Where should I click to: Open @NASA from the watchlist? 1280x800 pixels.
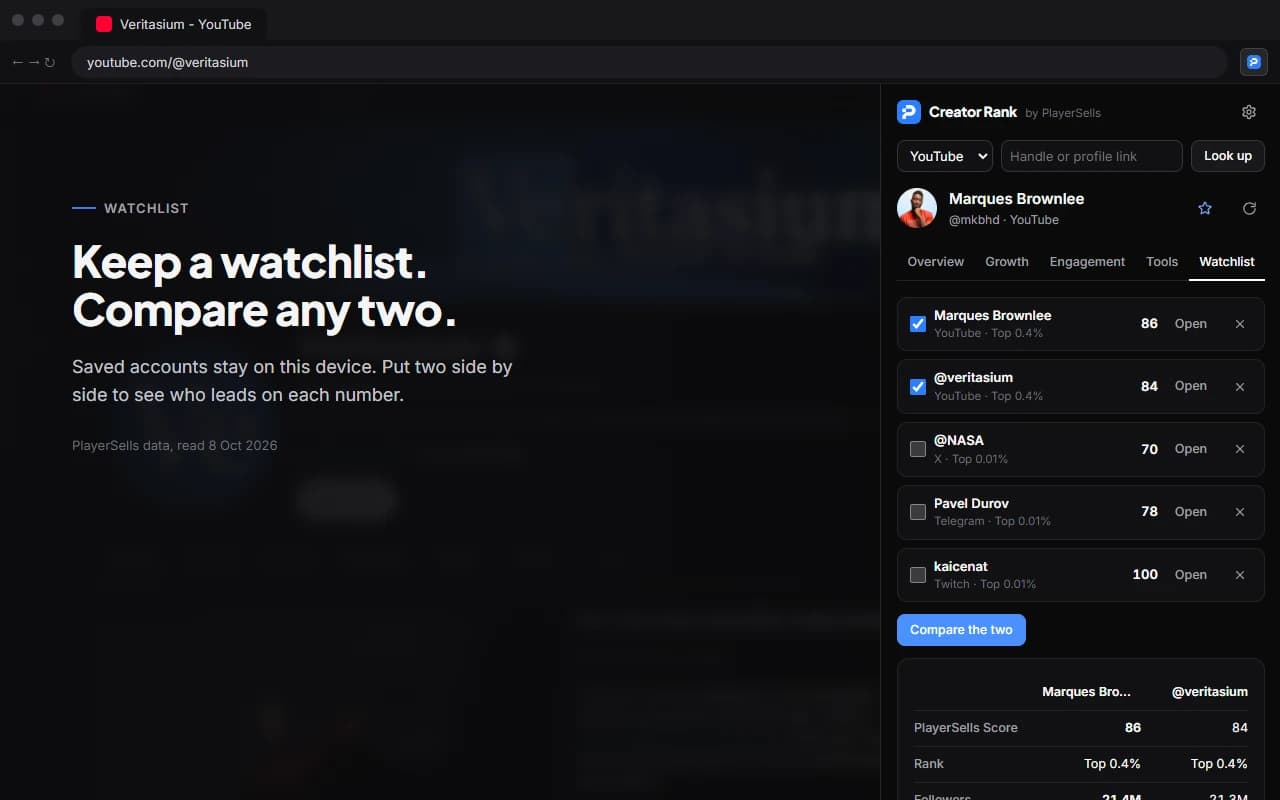(x=1191, y=449)
